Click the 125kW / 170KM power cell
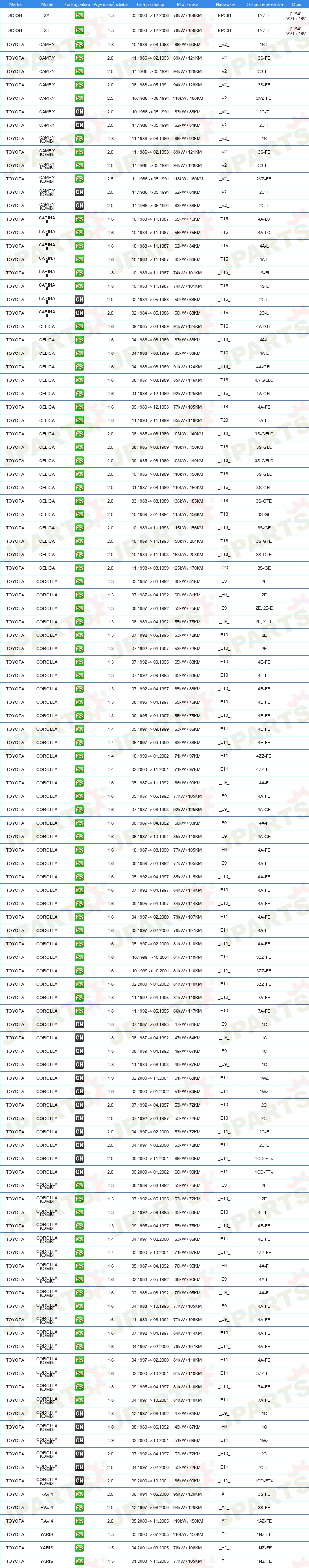This screenshot has height=1568, width=309. (187, 568)
